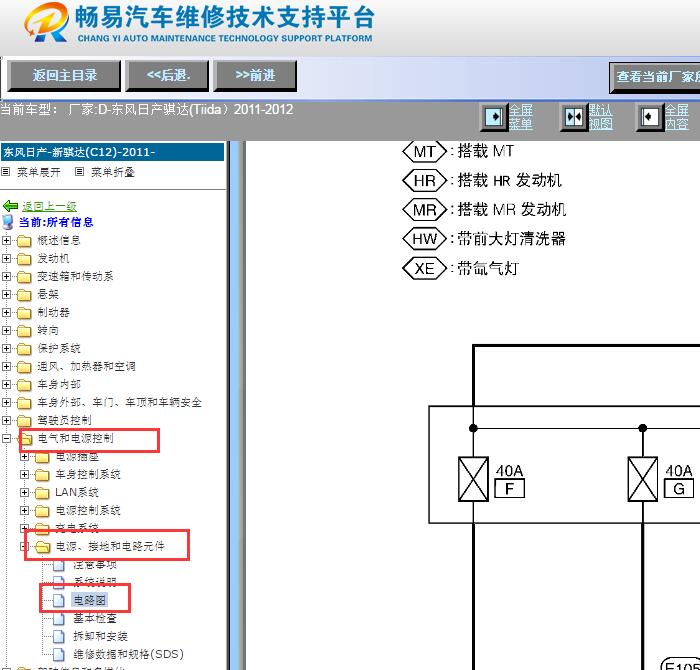Click the 东风日产-新骐达(C12)-2011- header bar
The width and height of the screenshot is (700, 670).
click(x=112, y=152)
